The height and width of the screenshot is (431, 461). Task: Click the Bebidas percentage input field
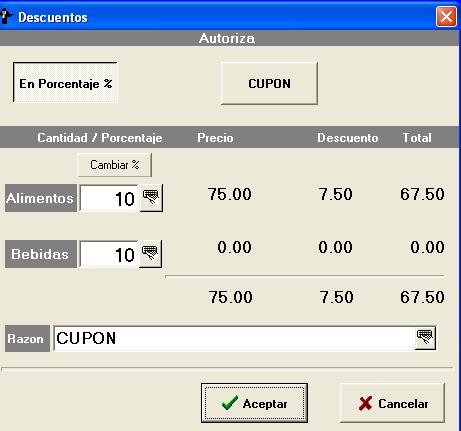coord(109,254)
